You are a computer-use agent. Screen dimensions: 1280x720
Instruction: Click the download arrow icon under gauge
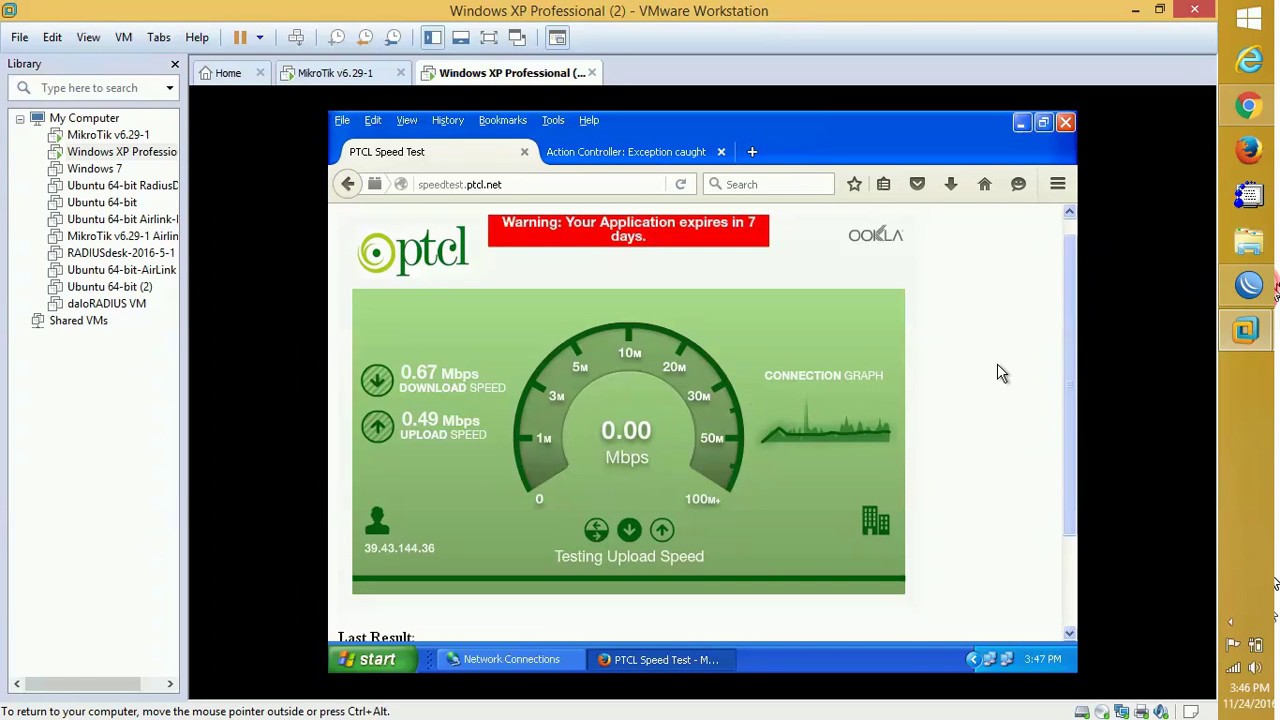pyautogui.click(x=629, y=530)
